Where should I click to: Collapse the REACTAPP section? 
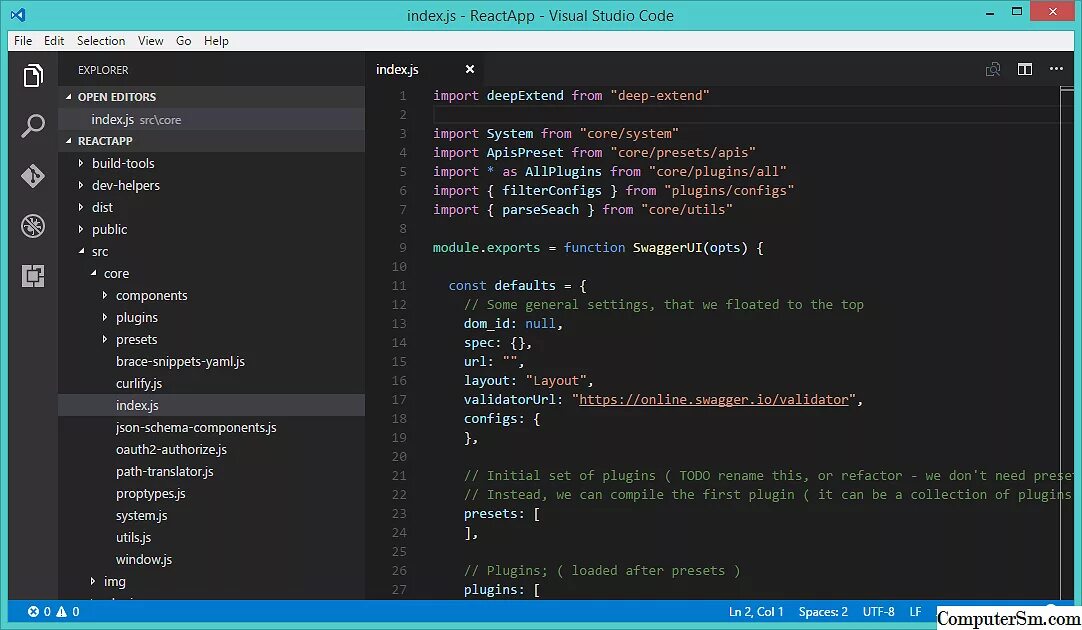point(68,141)
